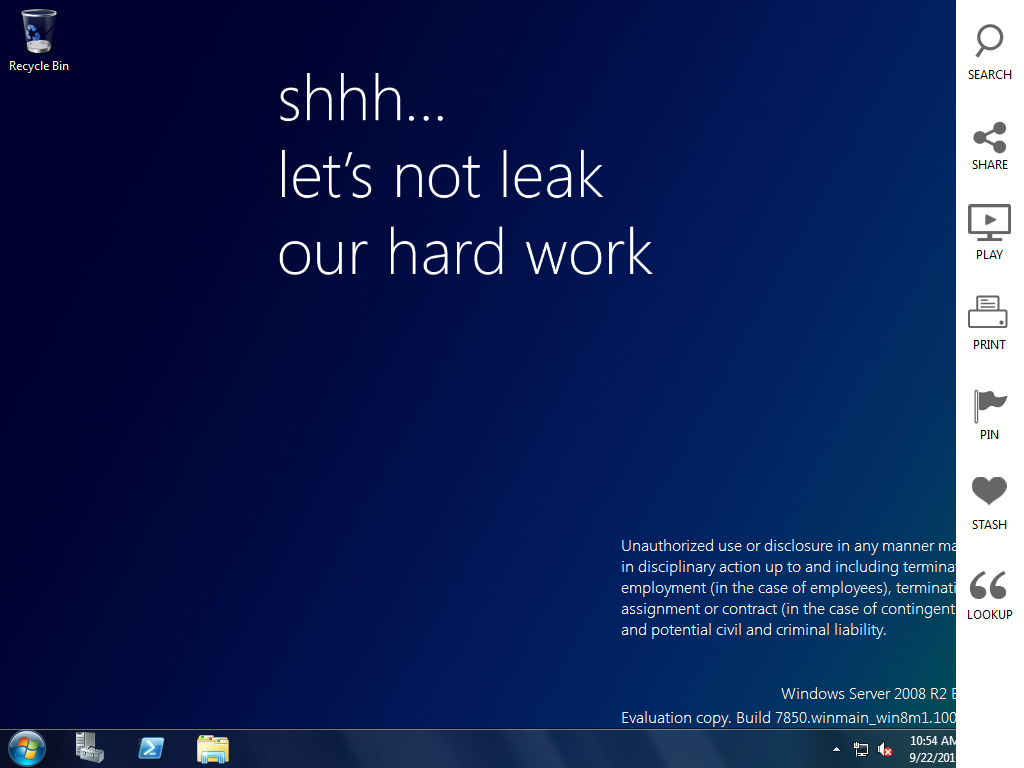The height and width of the screenshot is (768, 1024).
Task: Select the Recycle Bin desktop icon
Action: point(39,40)
